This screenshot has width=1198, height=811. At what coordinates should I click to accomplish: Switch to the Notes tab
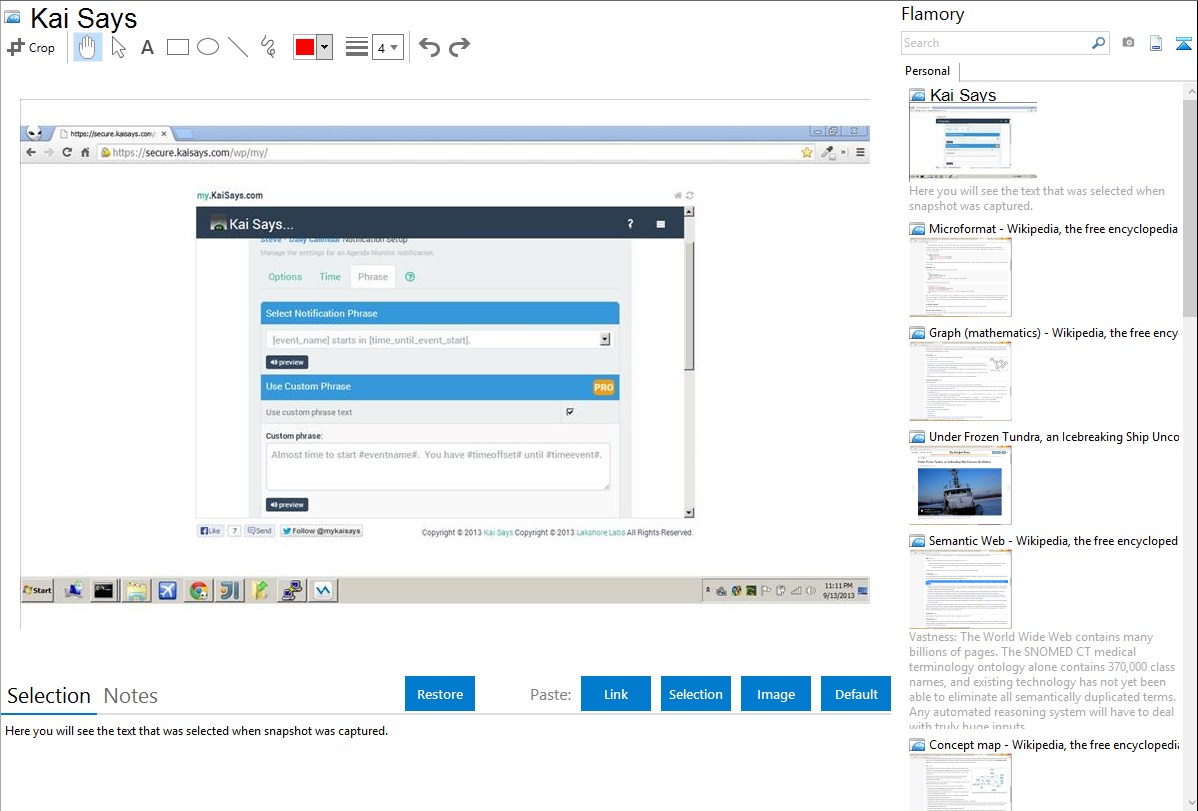[x=131, y=696]
